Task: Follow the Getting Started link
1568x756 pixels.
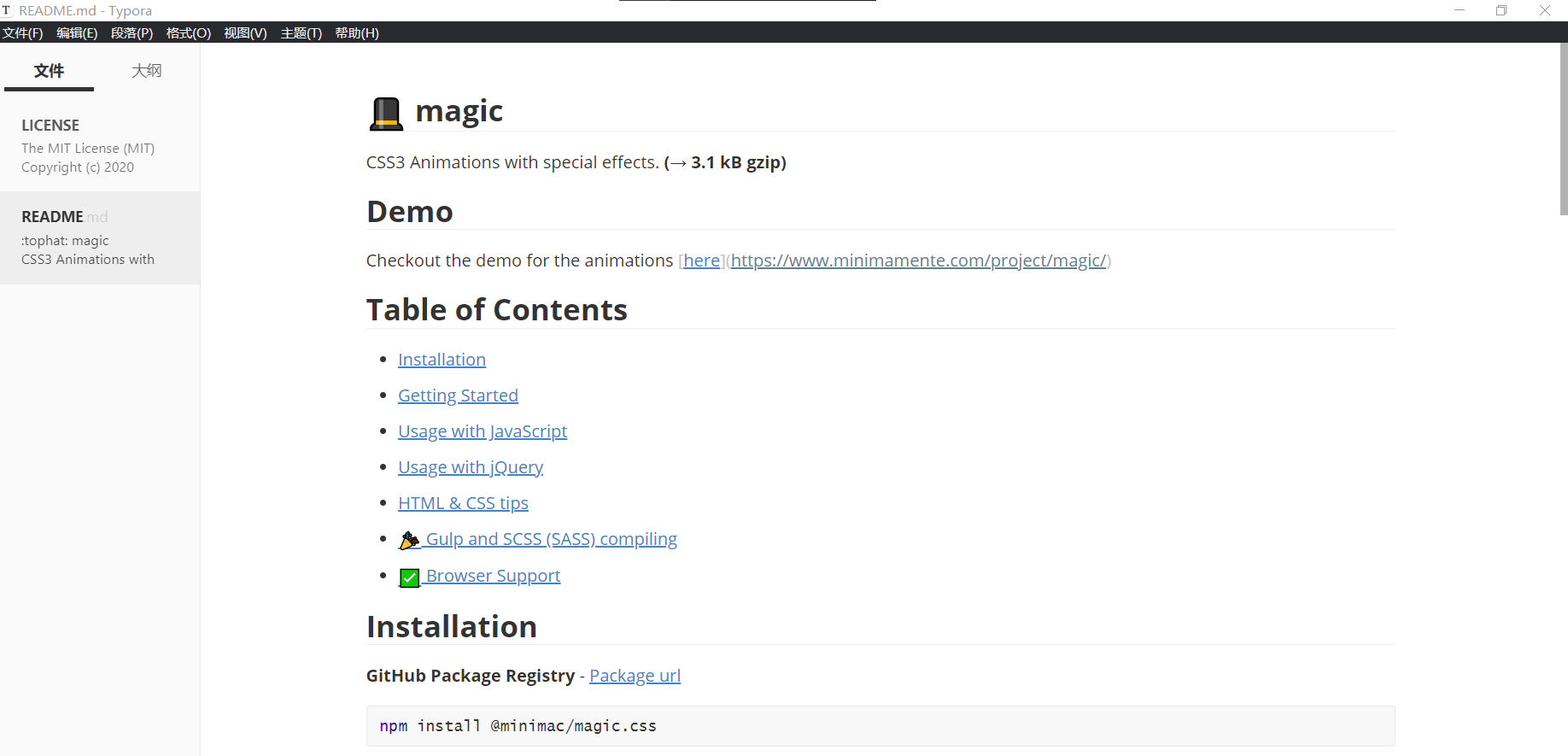Action: (x=458, y=396)
